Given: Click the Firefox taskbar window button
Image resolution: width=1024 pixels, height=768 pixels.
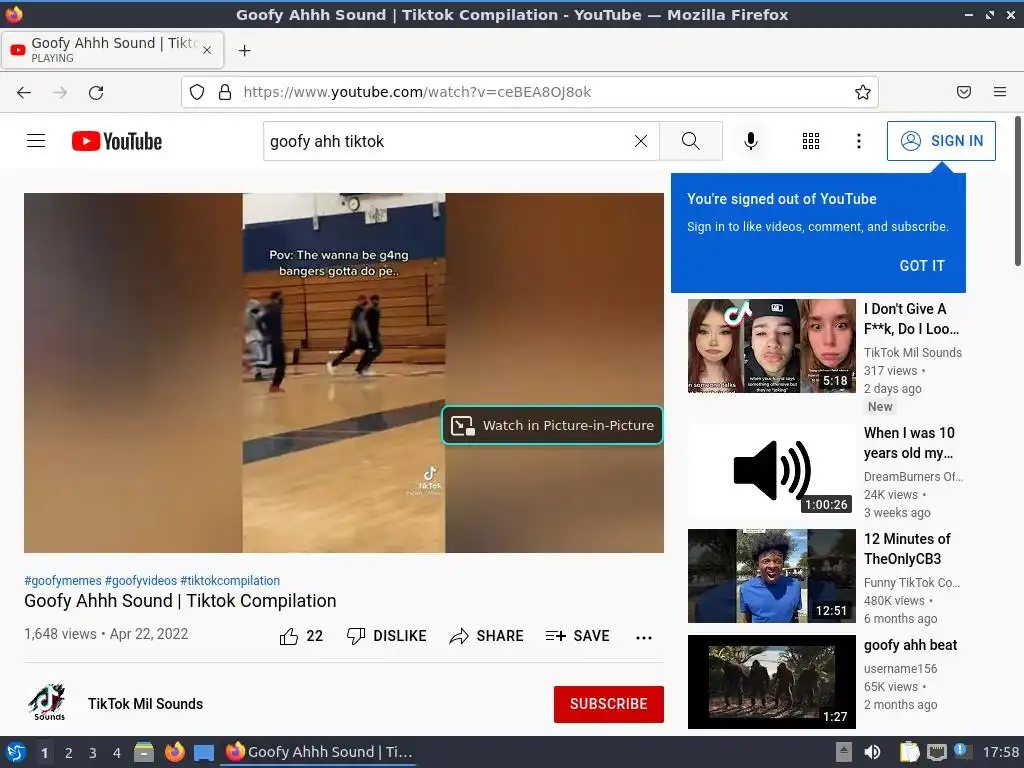Looking at the screenshot, I should [x=319, y=752].
